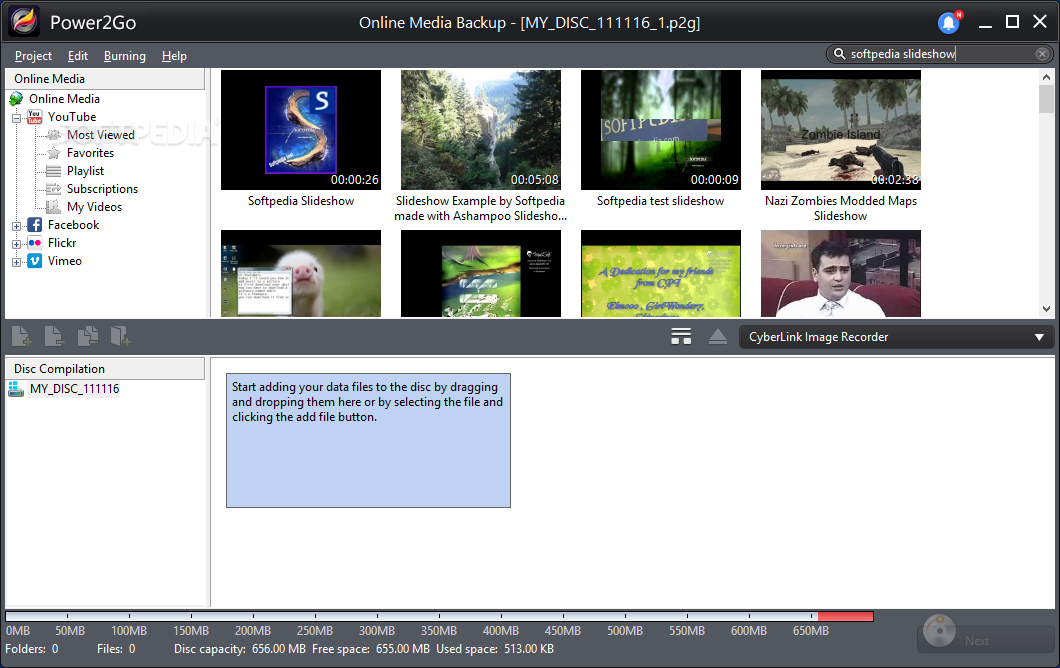This screenshot has width=1060, height=668.
Task: Click the Power2Go app logo
Action: click(24, 21)
